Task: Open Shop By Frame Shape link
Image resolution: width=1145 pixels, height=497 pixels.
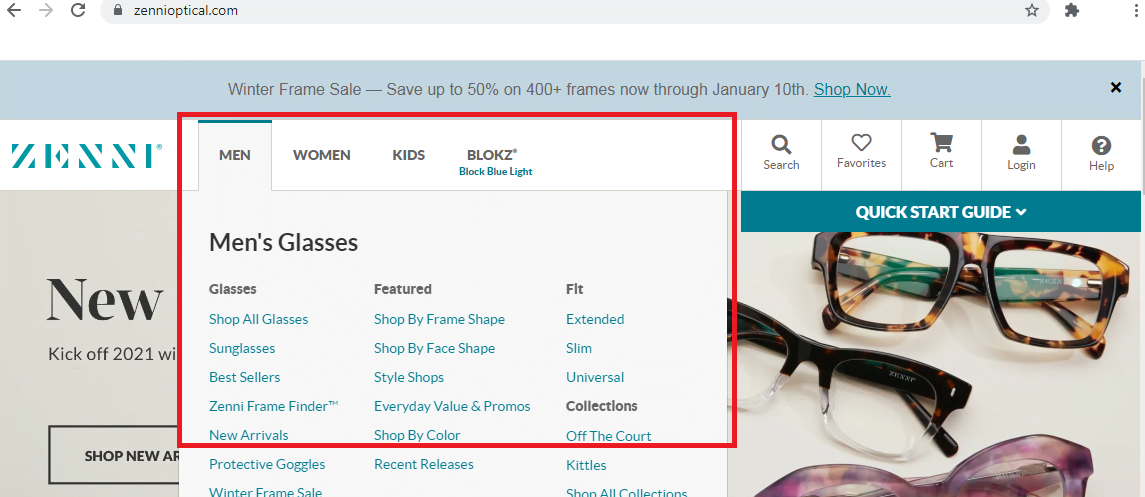Action: click(x=440, y=319)
